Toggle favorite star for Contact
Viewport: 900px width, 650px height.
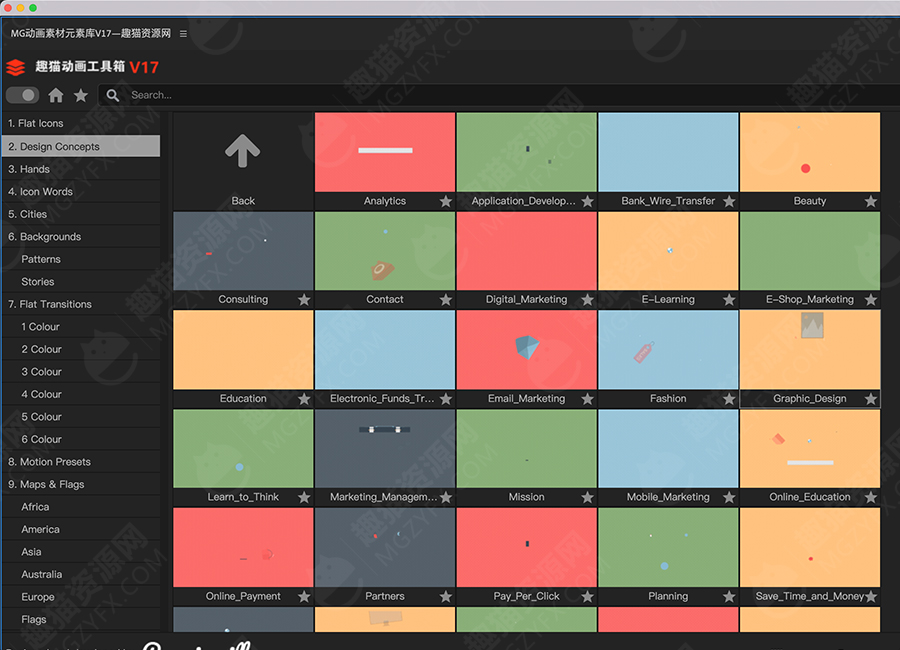click(445, 300)
